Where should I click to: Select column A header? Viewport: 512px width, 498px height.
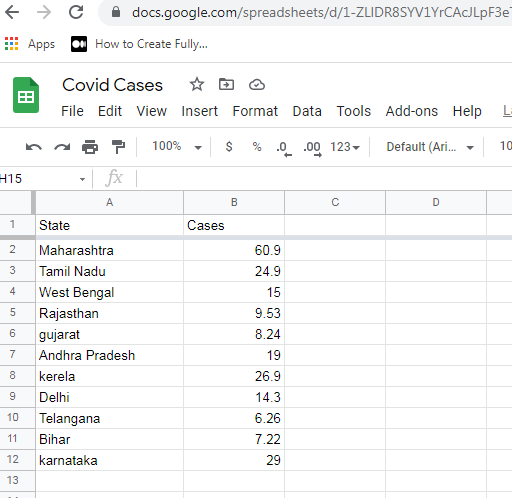pos(109,202)
